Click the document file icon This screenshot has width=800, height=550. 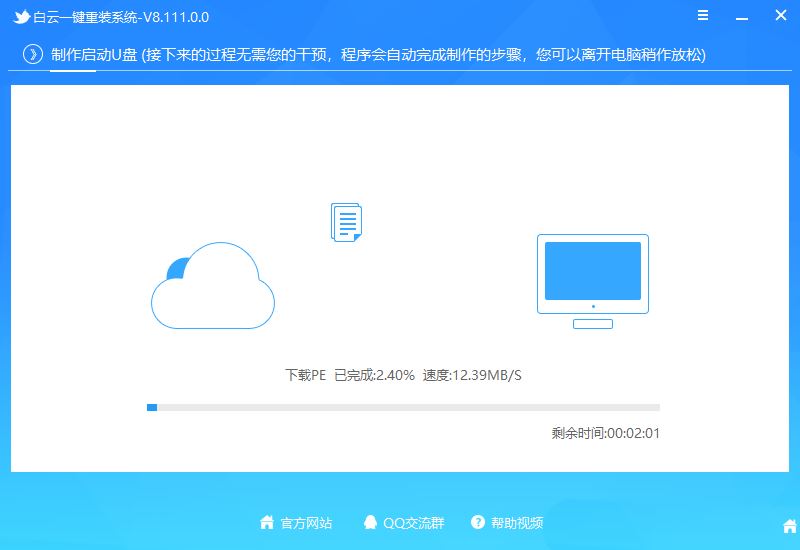[346, 222]
